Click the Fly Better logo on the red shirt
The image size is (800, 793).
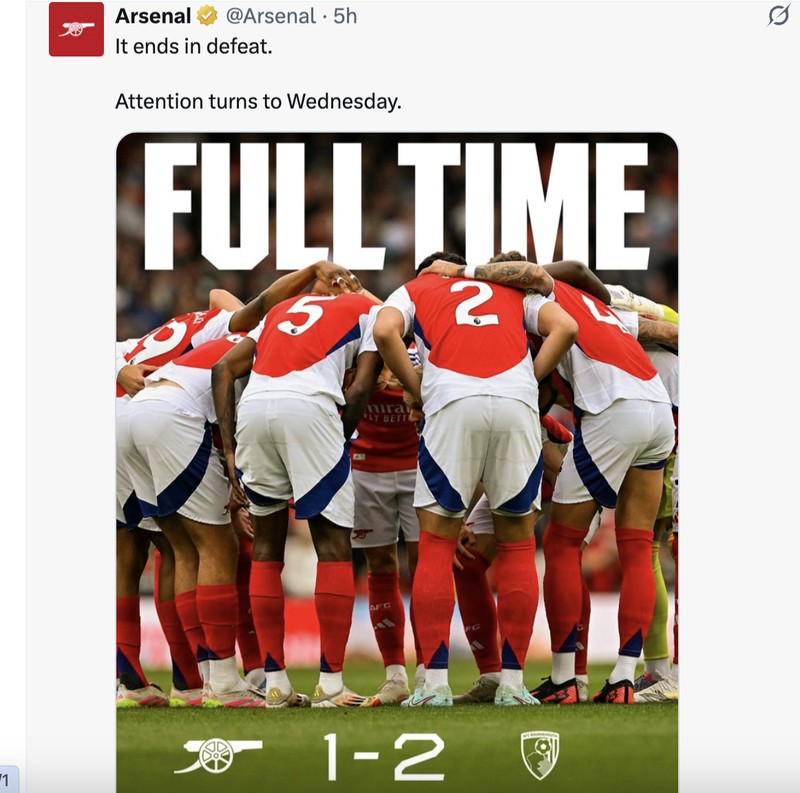[390, 415]
